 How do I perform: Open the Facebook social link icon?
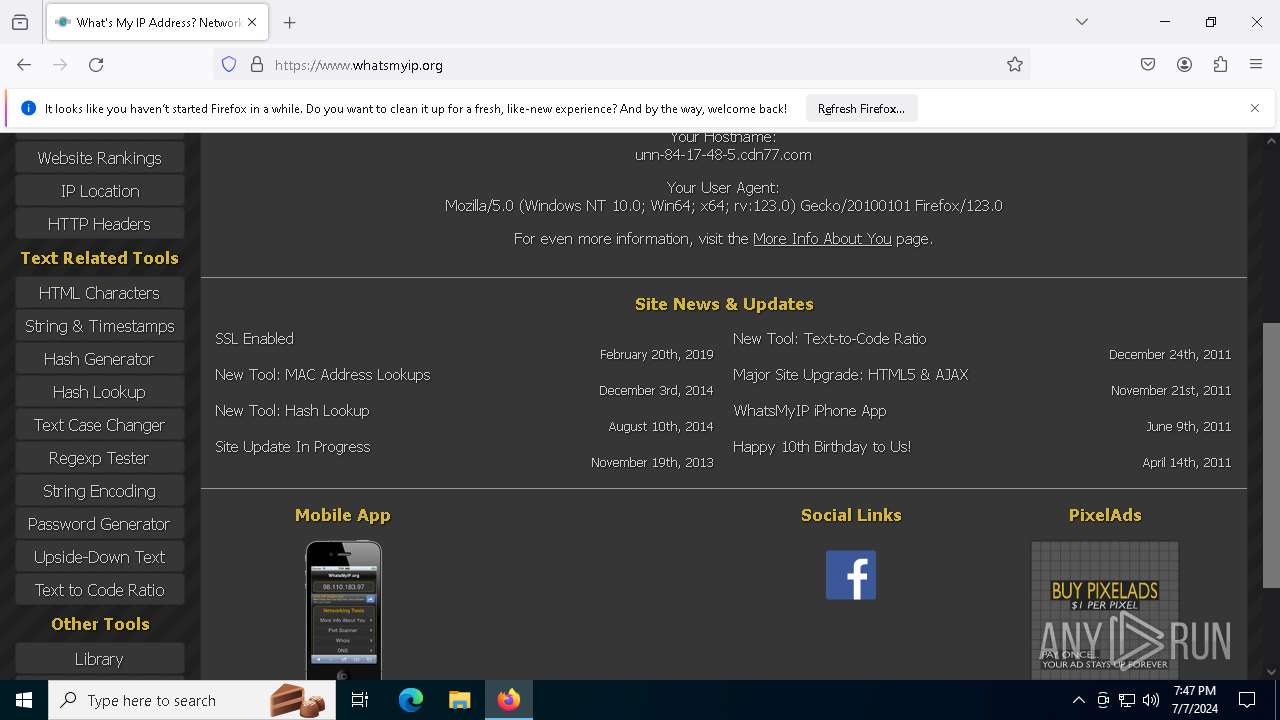tap(851, 575)
